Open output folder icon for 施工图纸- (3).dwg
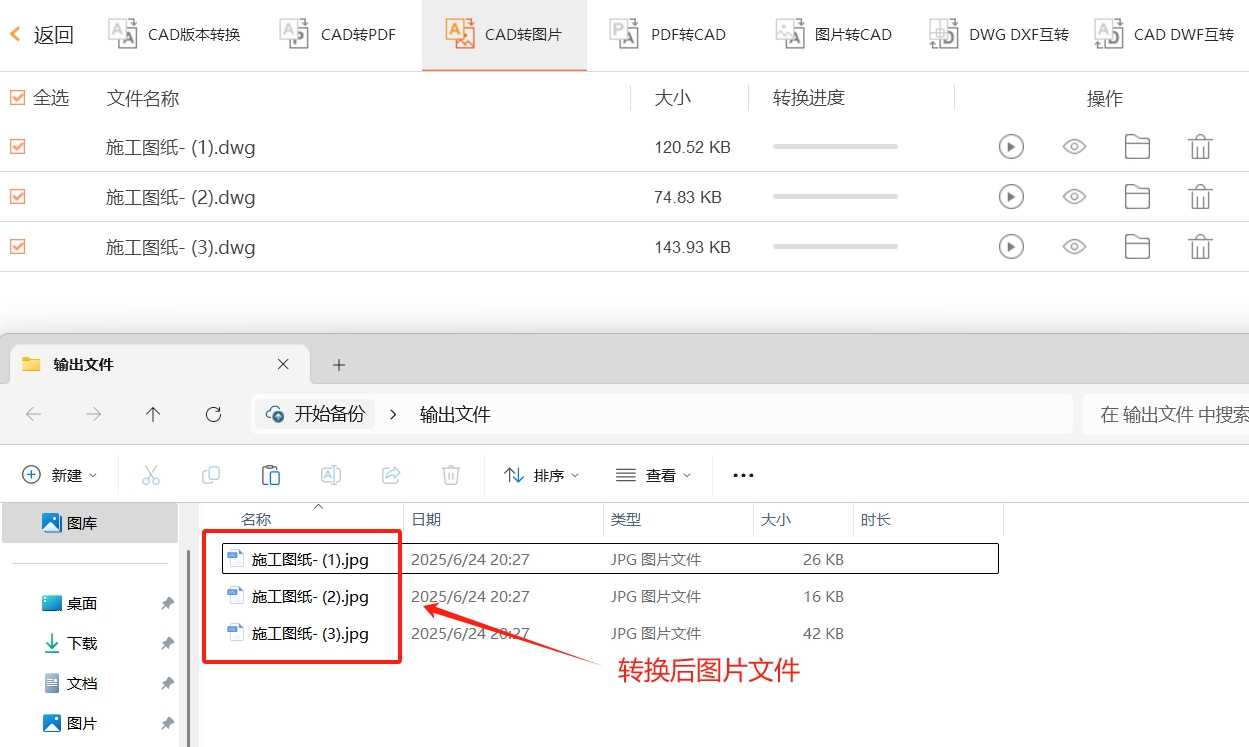 point(1137,246)
